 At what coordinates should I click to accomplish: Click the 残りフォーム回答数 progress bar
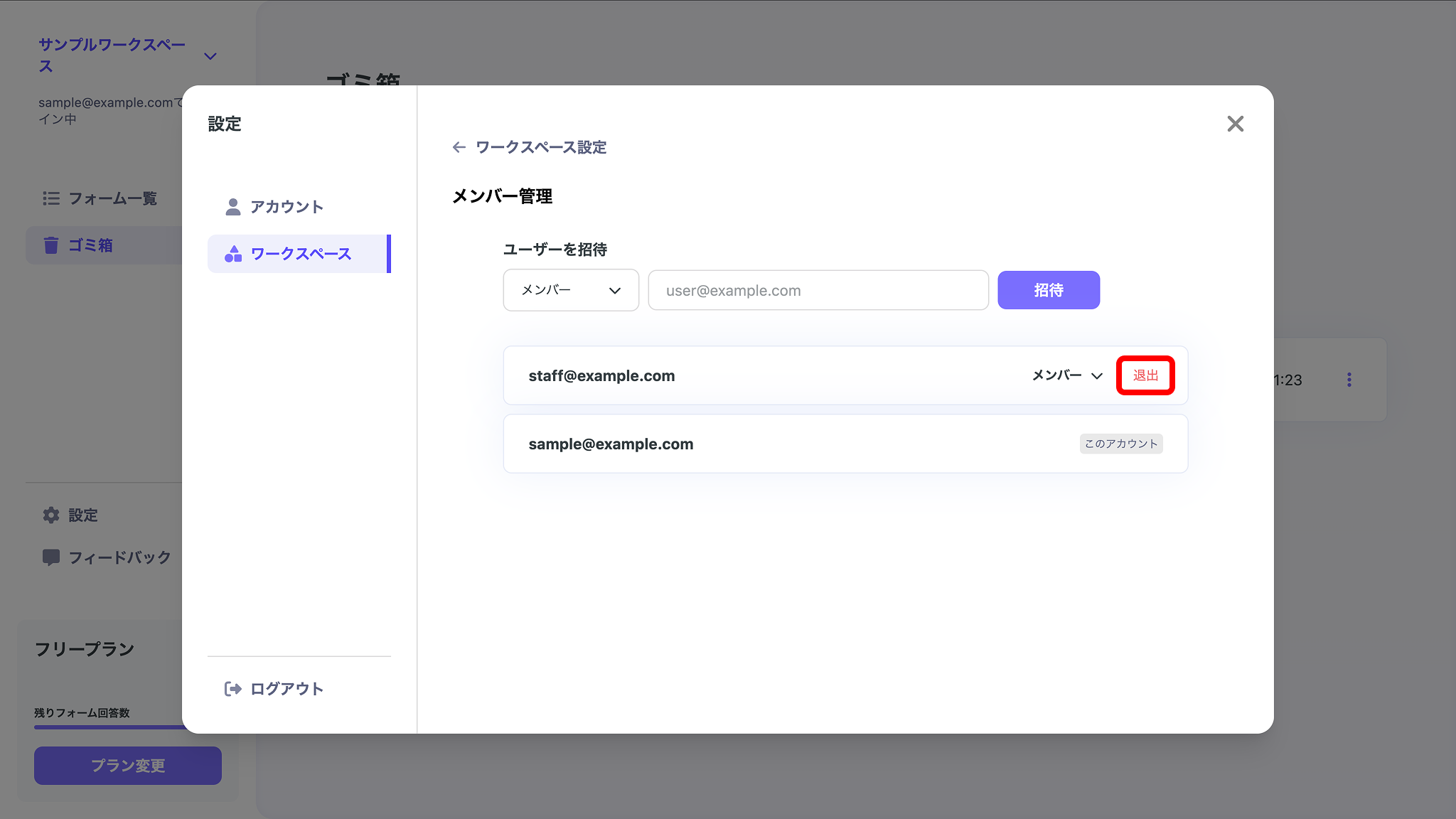pos(107,727)
